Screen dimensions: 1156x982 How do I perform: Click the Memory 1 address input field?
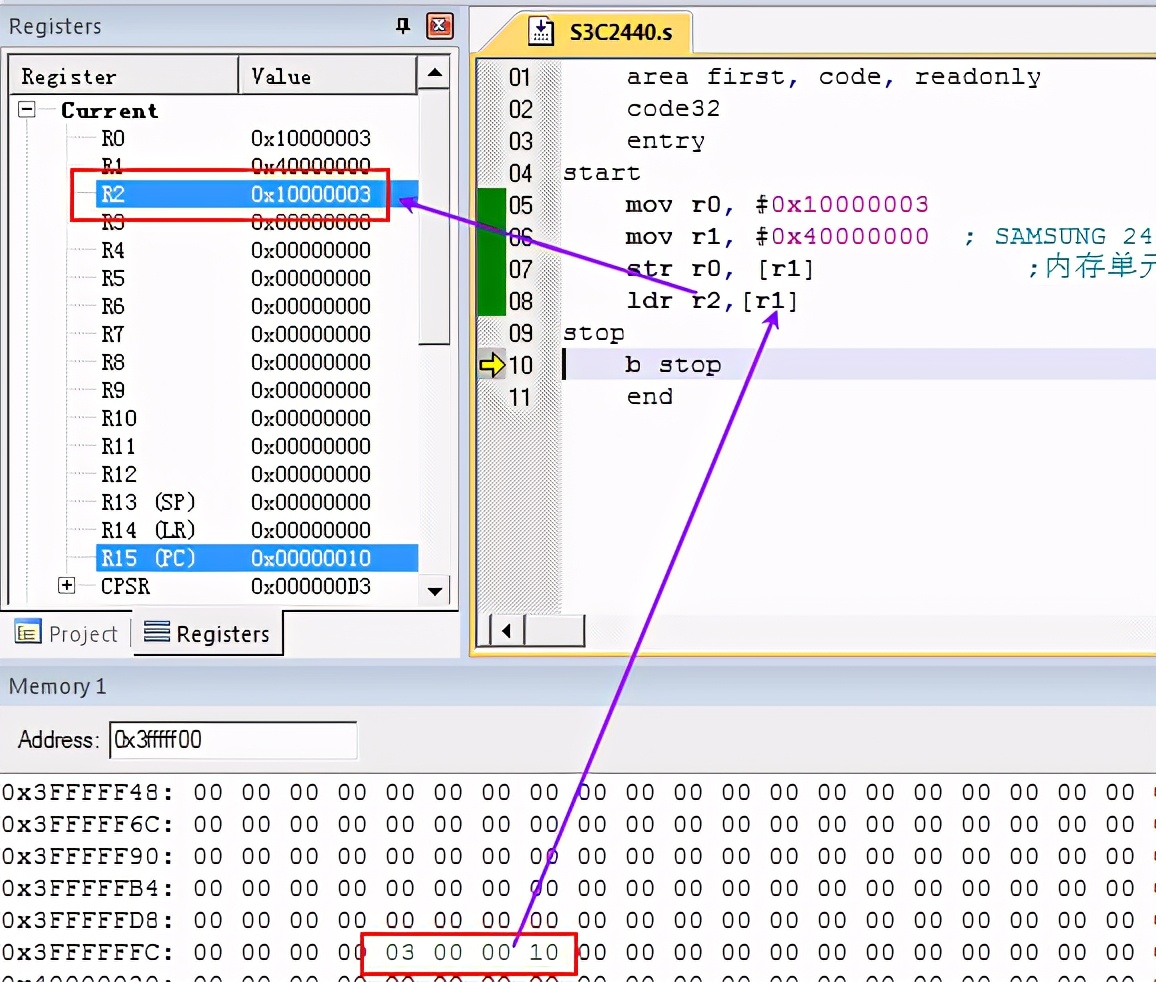pyautogui.click(x=232, y=740)
